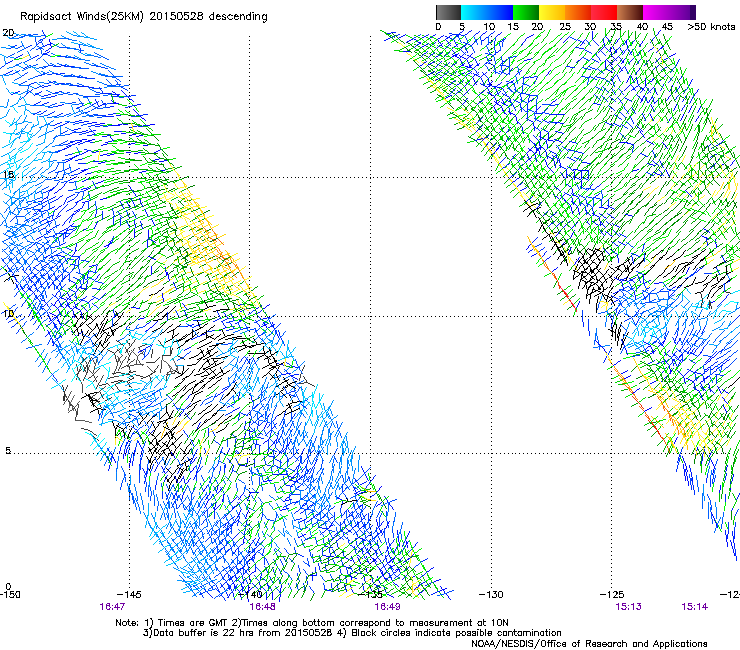Click the pass time label '16:49'
740x650 pixels.
click(387, 607)
